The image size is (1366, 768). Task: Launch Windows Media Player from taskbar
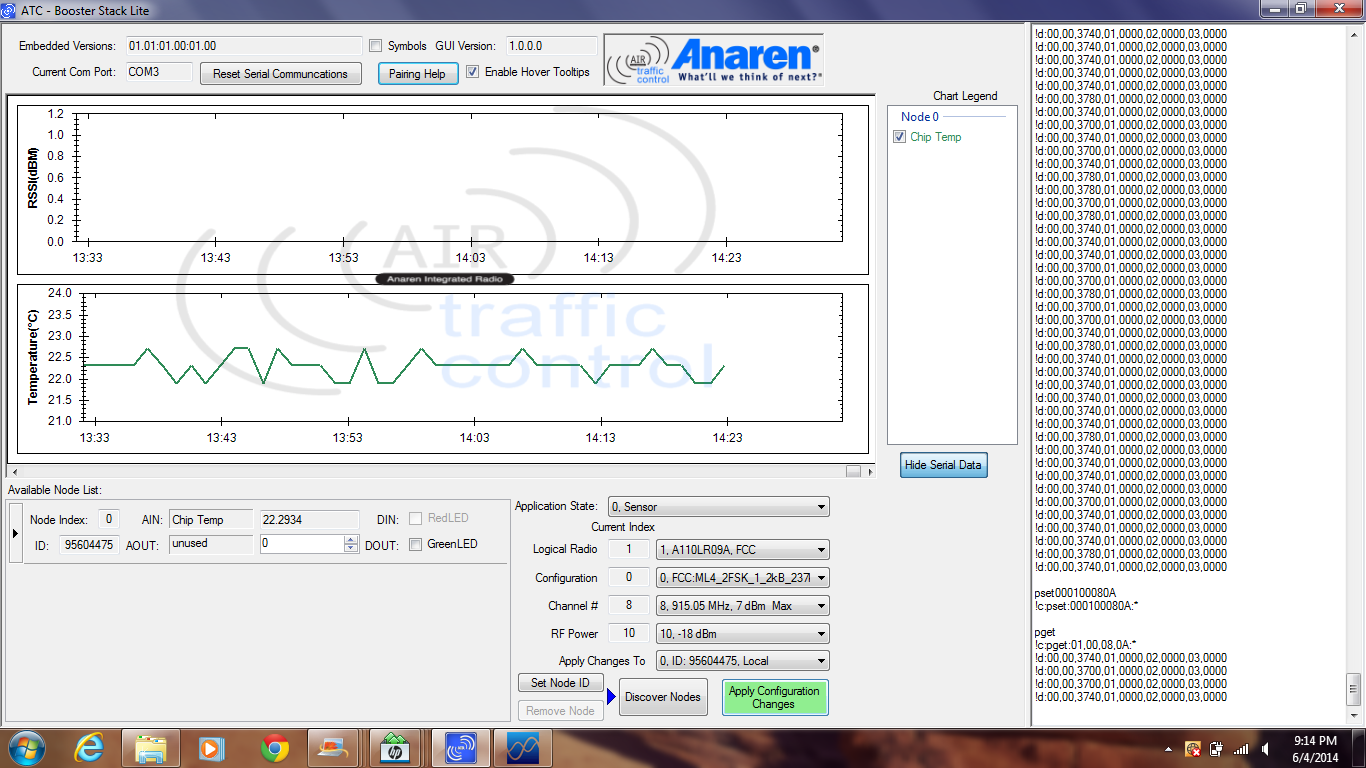[213, 747]
